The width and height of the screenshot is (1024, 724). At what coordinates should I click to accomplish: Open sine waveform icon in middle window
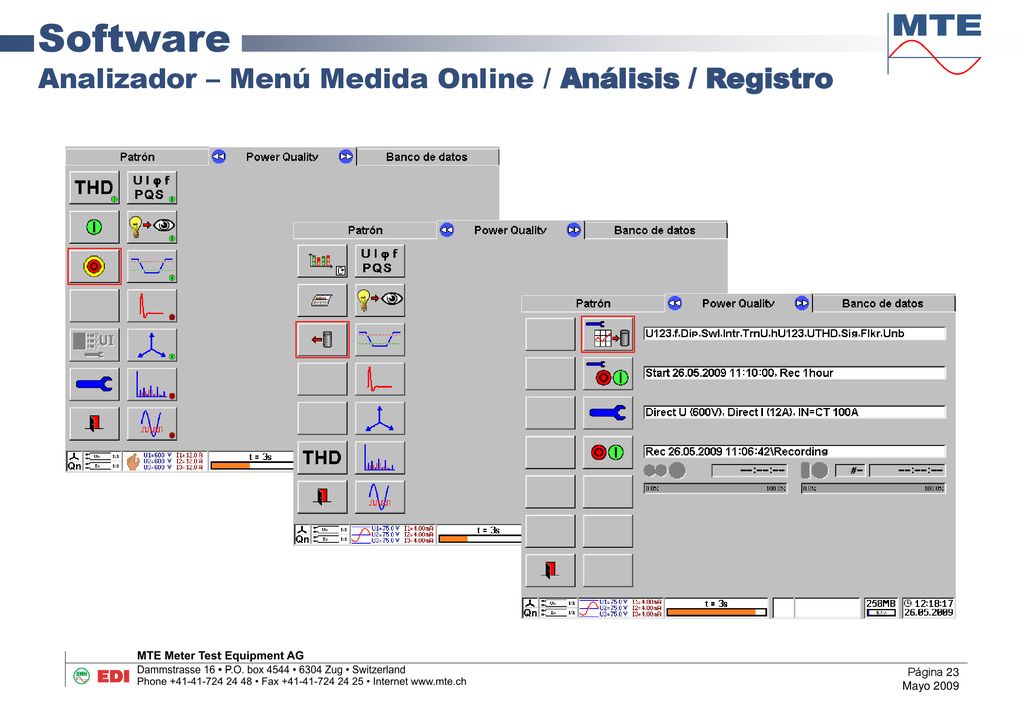pos(379,496)
